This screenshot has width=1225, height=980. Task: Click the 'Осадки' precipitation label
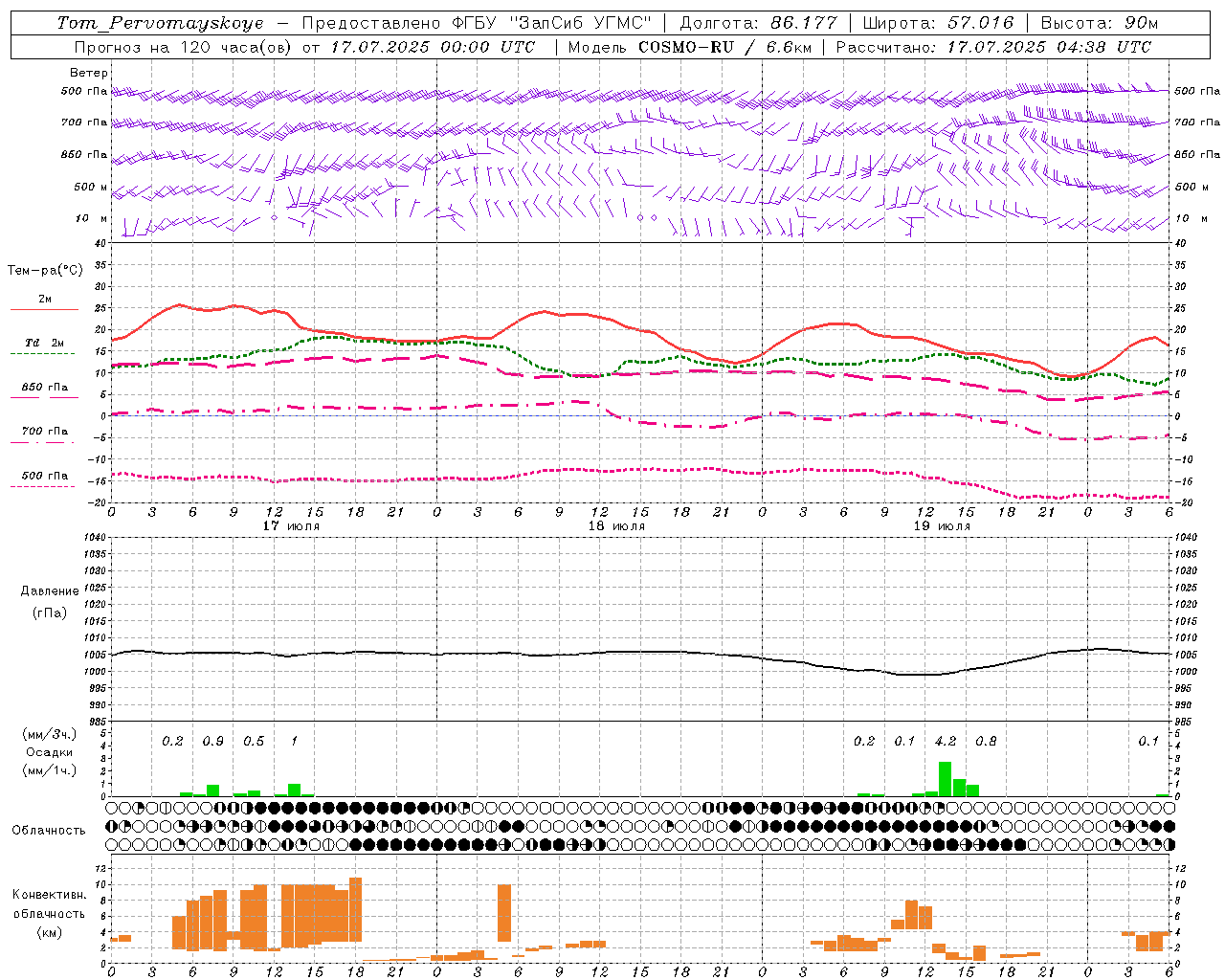tap(50, 752)
